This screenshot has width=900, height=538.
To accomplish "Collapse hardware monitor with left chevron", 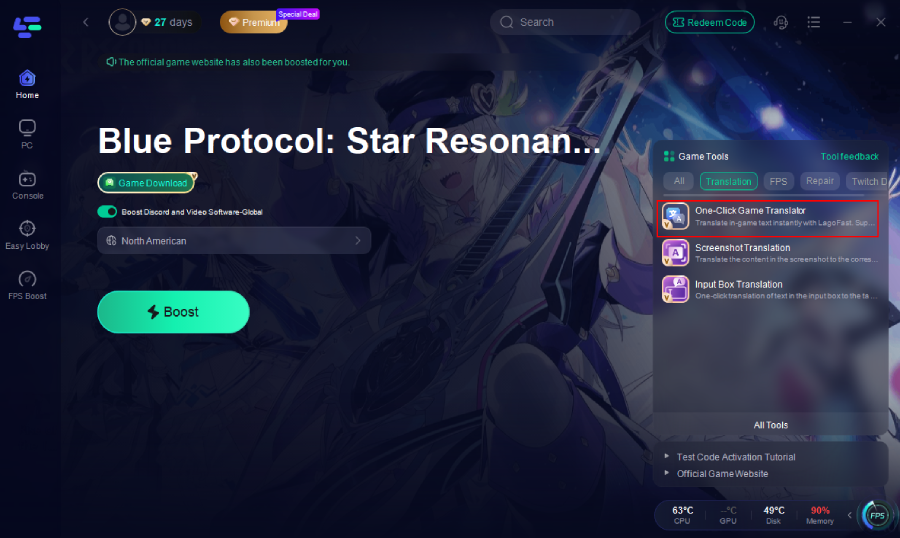I will tap(849, 515).
